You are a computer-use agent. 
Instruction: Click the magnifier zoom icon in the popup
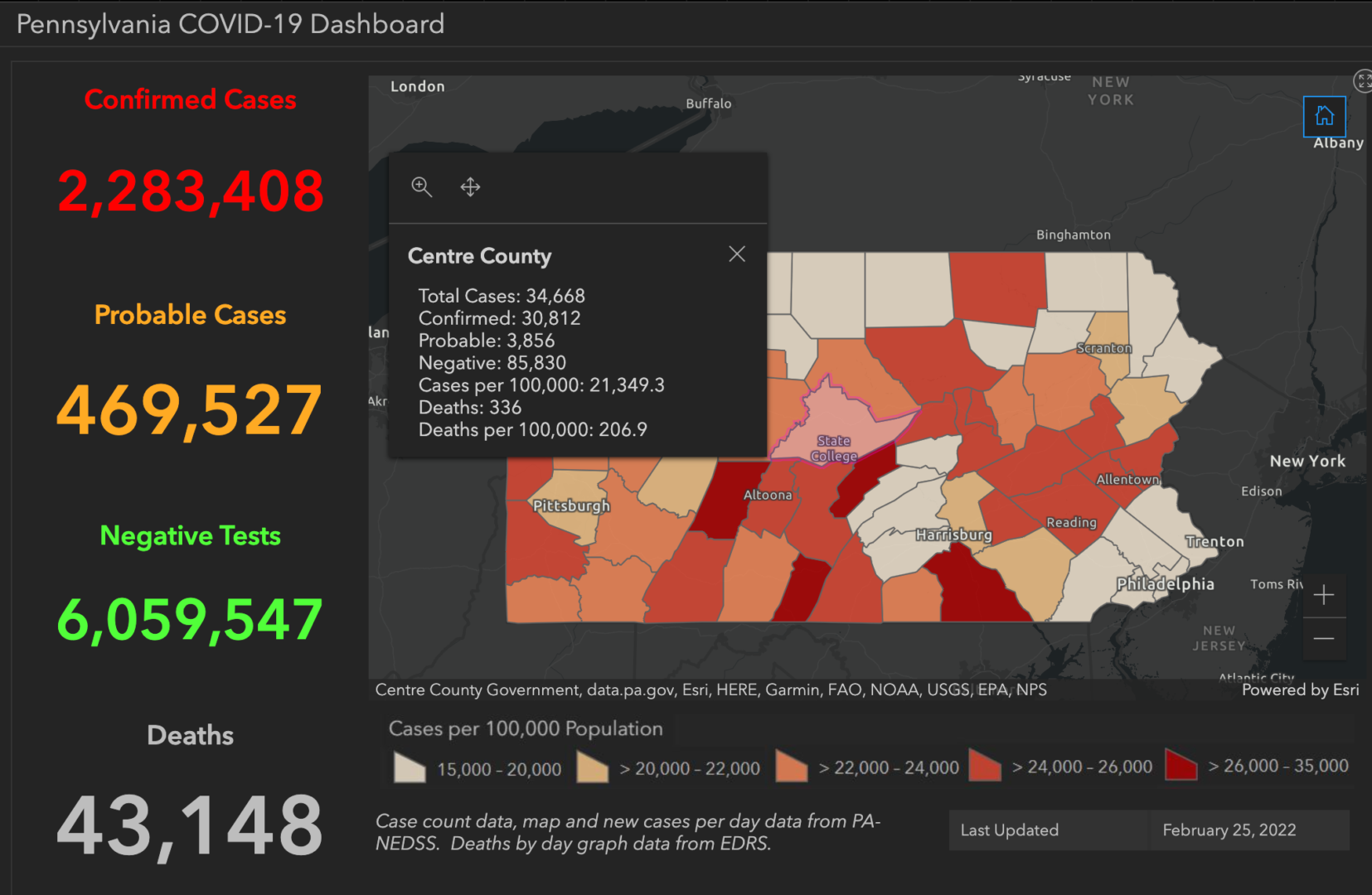point(422,186)
